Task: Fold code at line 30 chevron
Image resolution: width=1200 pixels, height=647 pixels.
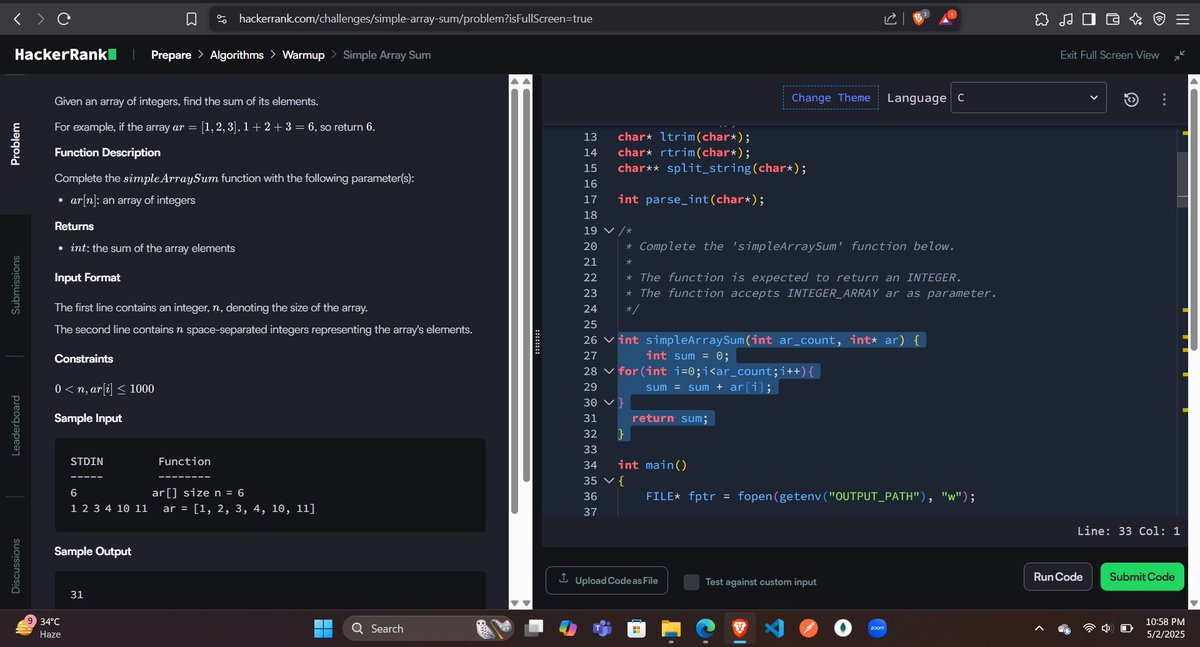Action: pos(609,403)
